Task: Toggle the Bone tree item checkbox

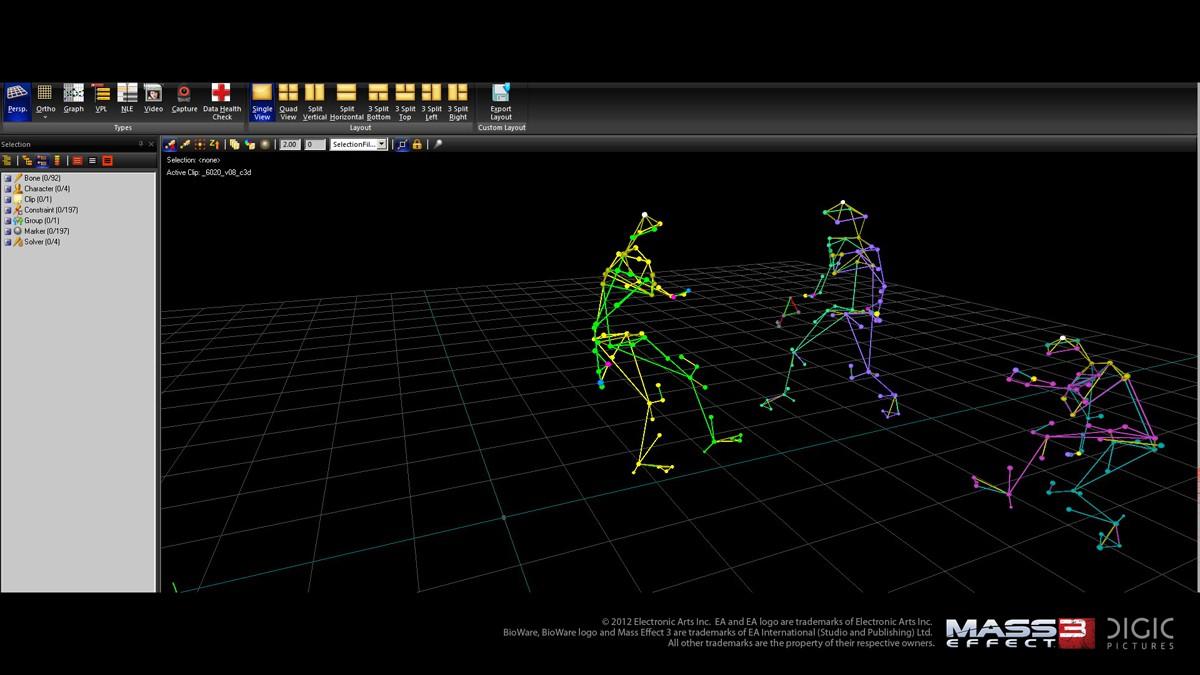Action: coord(8,178)
